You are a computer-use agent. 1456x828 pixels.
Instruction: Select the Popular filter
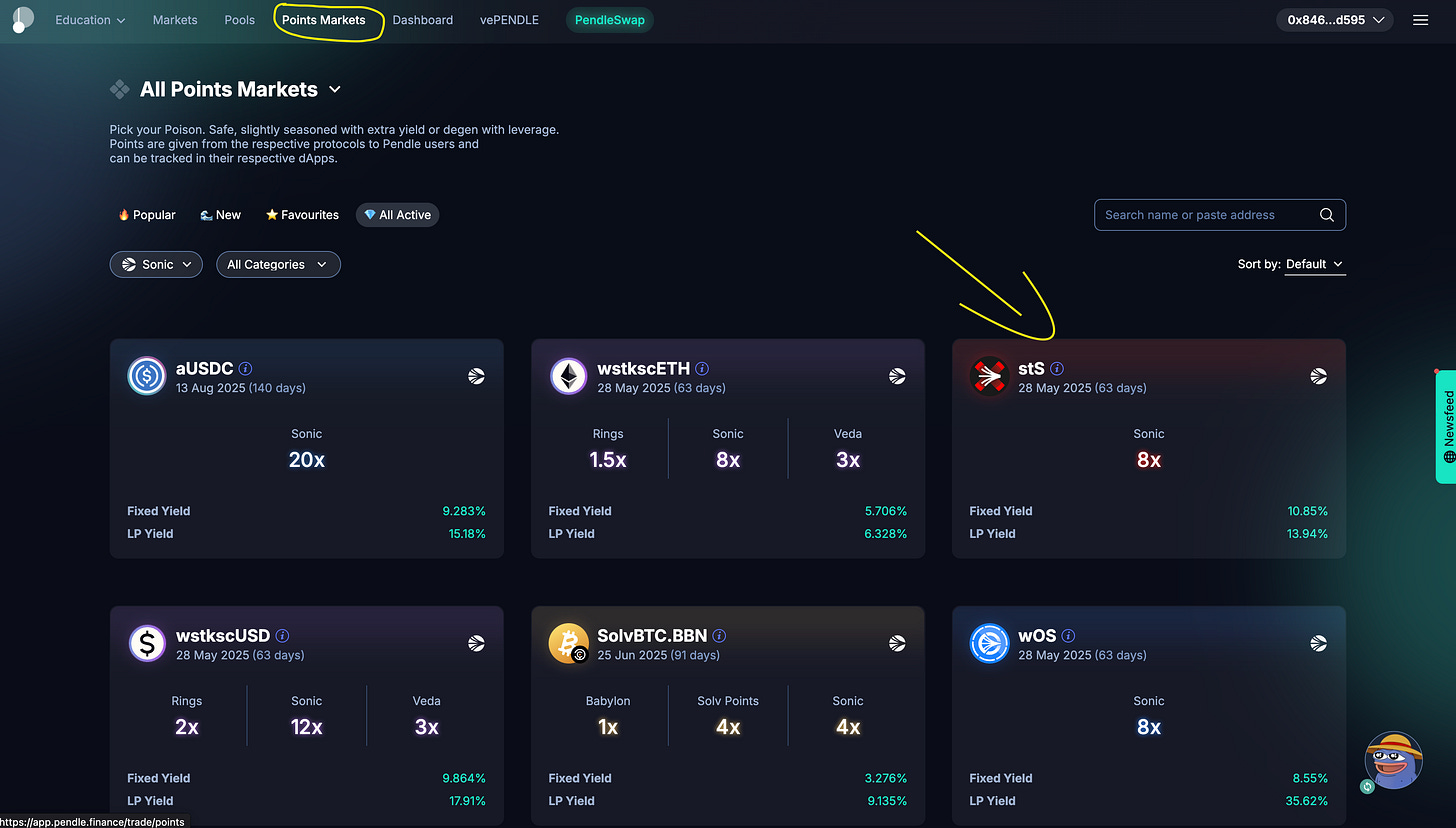point(146,215)
